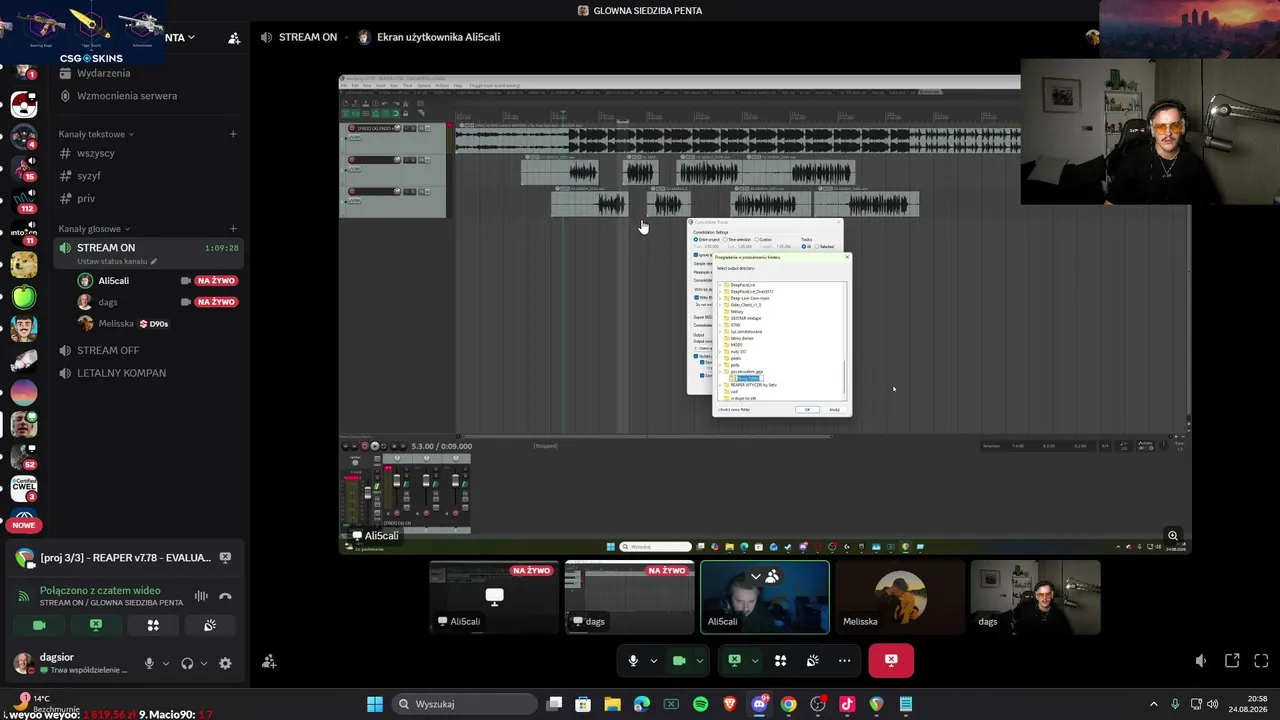Screen dimensions: 1280x720
Task: Open the Certified CWEL server icon
Action: point(24,489)
